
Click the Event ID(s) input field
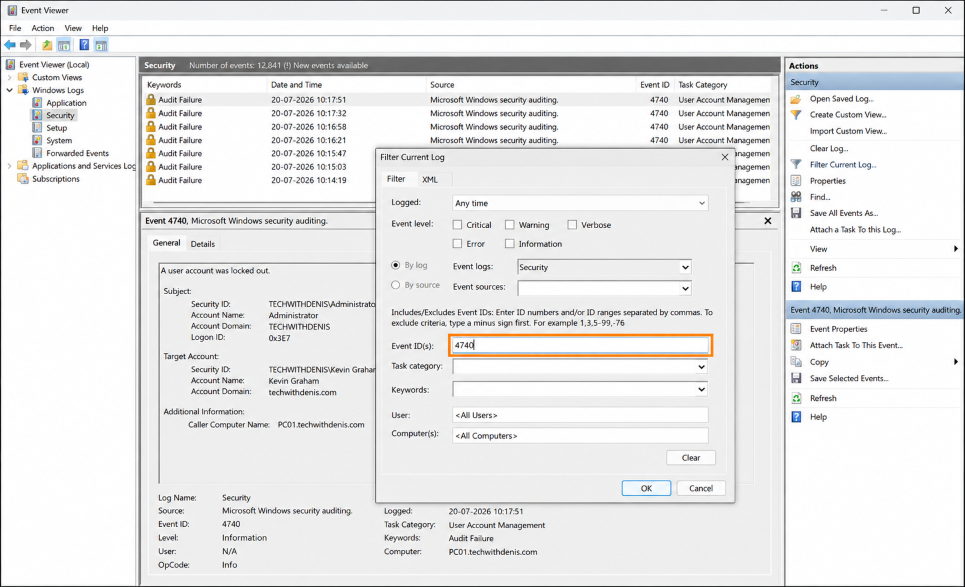tap(580, 345)
